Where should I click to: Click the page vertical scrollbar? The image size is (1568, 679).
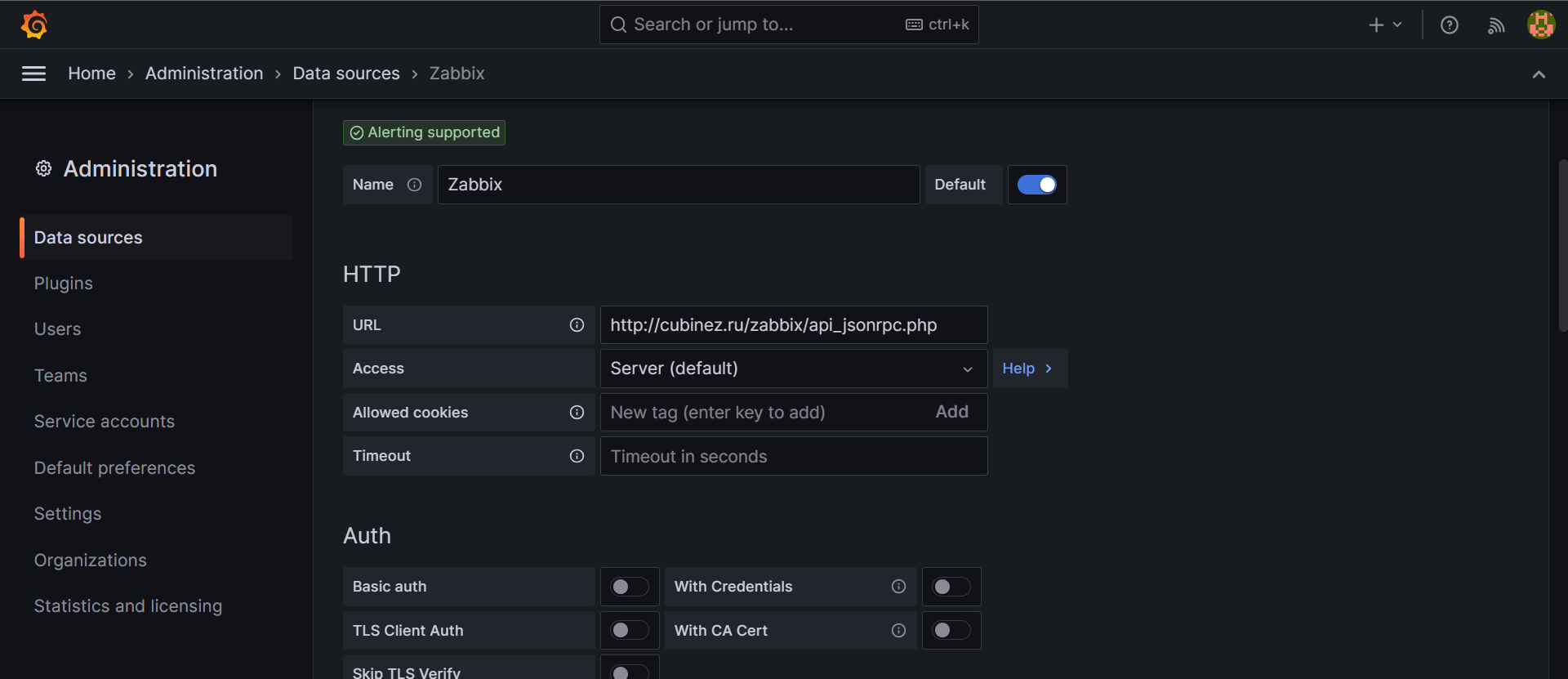[1563, 245]
